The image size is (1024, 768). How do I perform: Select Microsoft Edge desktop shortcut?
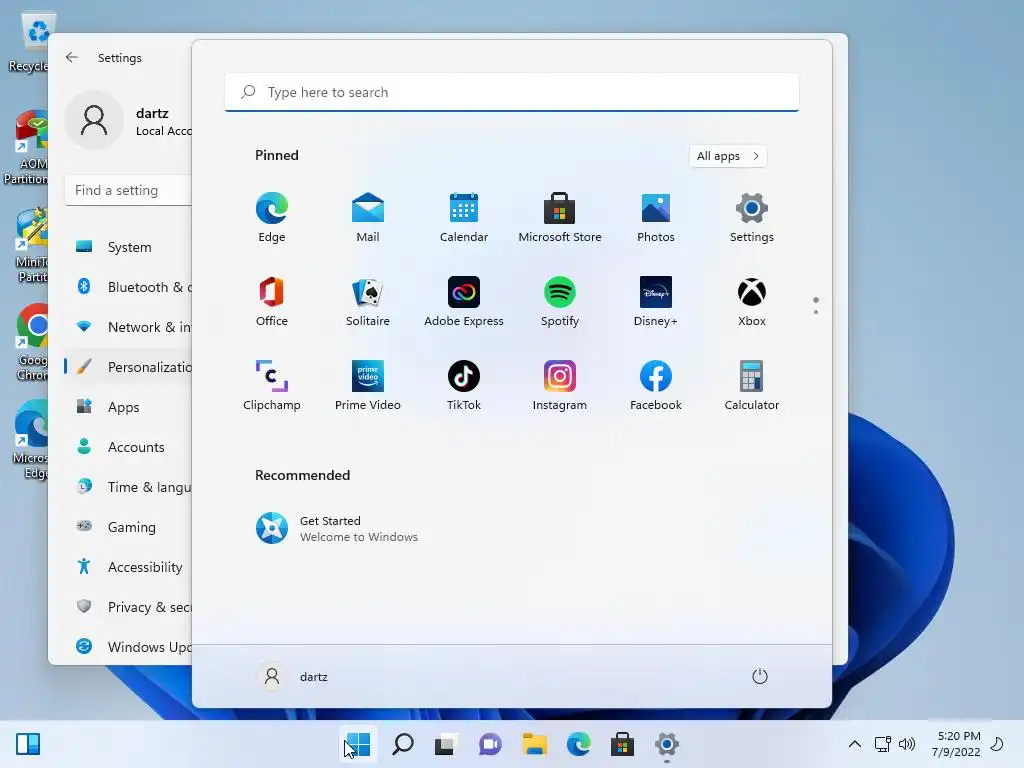pyautogui.click(x=29, y=440)
